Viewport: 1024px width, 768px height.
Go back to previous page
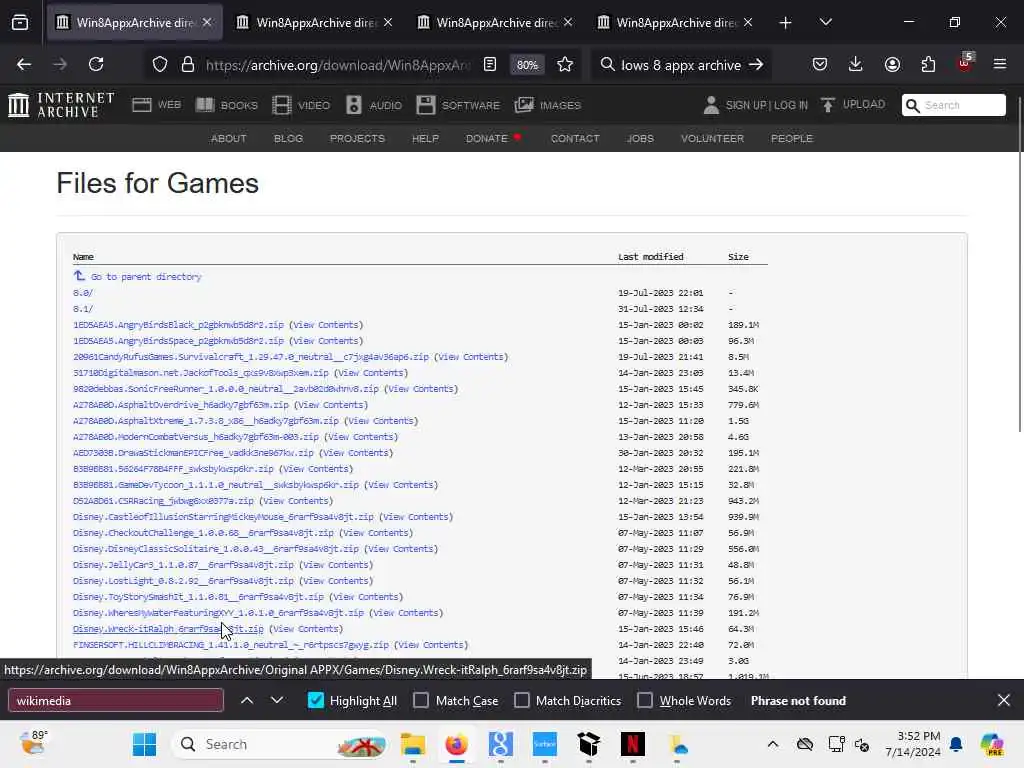tap(24, 65)
